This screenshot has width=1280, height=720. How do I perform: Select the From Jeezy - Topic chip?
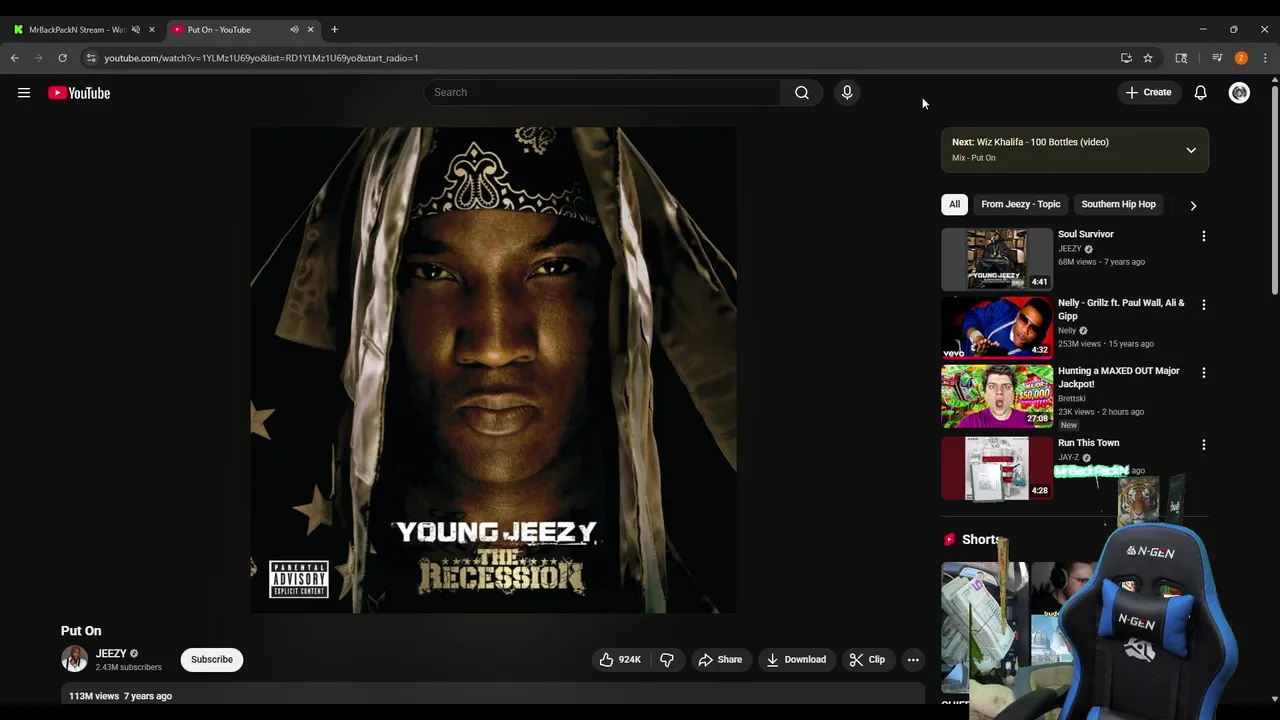(x=1020, y=204)
